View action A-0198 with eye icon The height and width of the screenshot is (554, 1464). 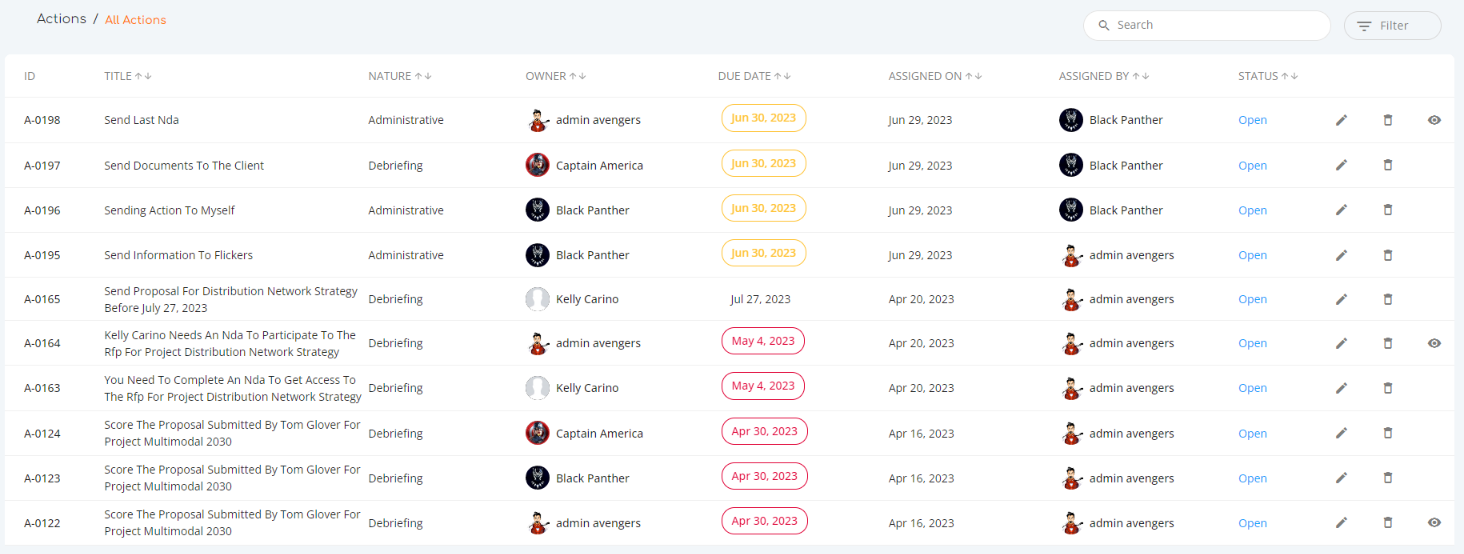click(x=1434, y=120)
